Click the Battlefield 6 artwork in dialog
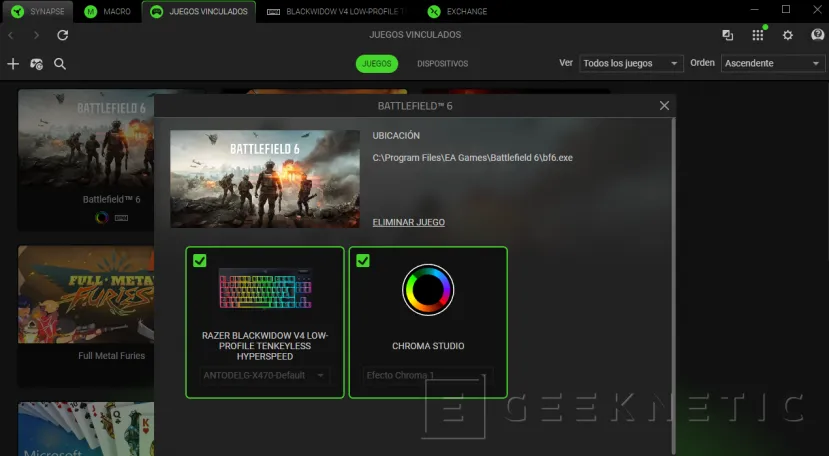Viewport: 829px width, 456px height. coord(264,179)
